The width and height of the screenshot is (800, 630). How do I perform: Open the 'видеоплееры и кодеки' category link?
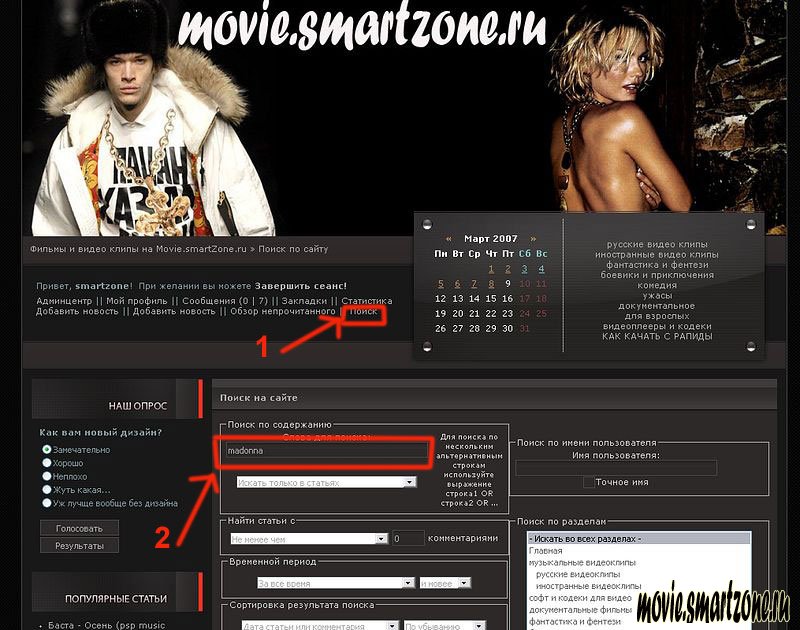pyautogui.click(x=657, y=326)
